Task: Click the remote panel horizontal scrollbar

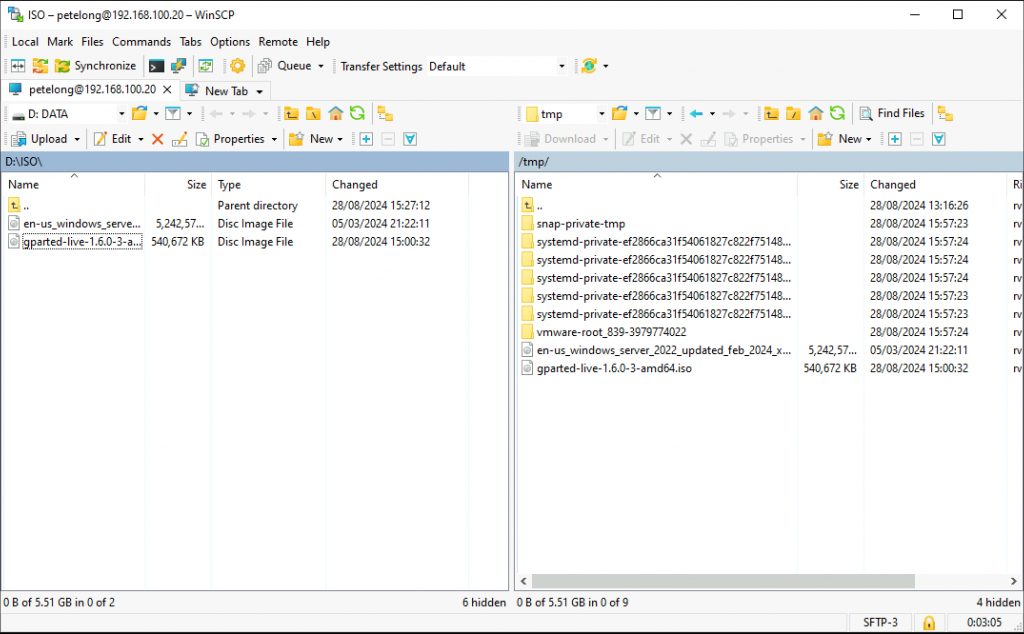Action: (x=722, y=580)
